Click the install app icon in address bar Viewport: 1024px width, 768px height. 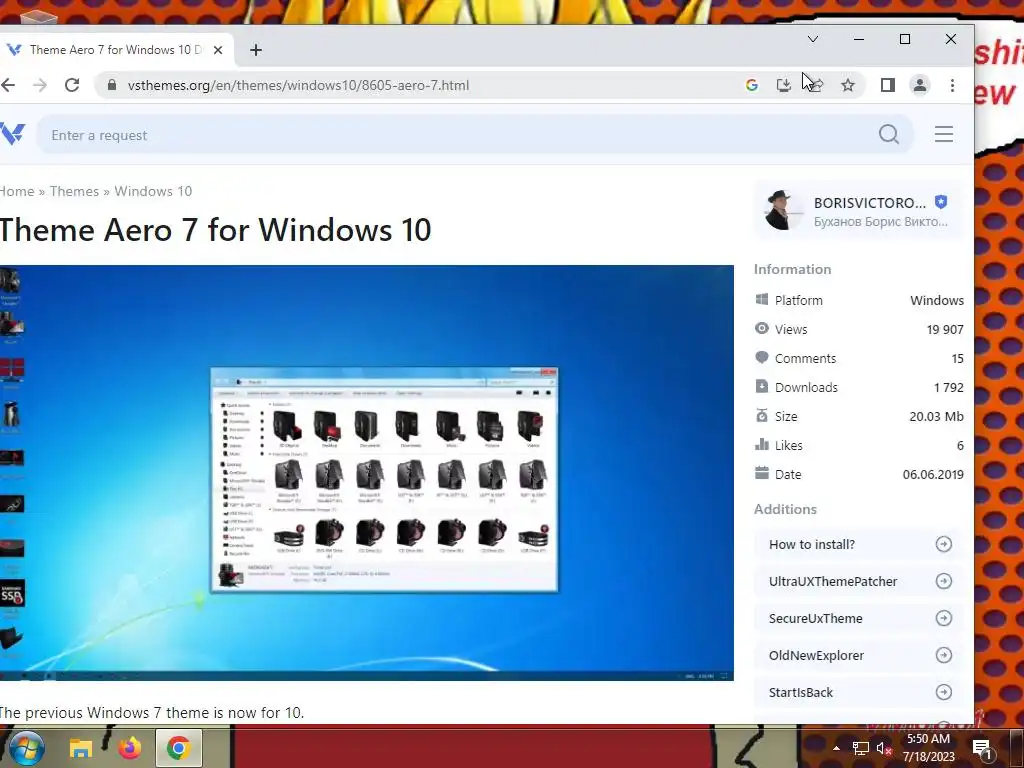coord(784,85)
